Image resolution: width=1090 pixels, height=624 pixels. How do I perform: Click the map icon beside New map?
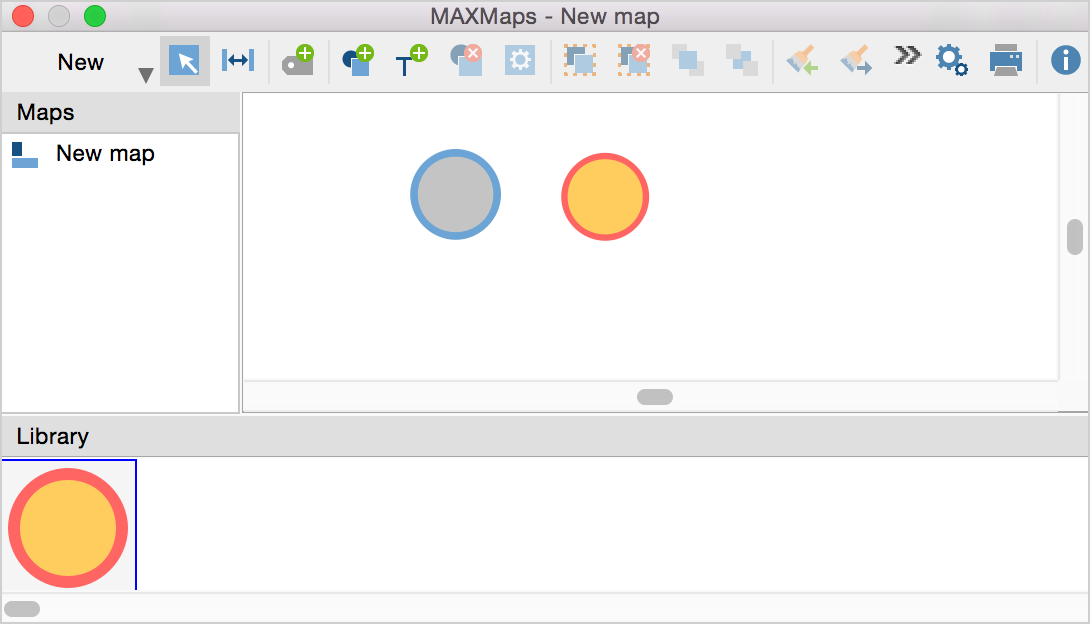tap(25, 155)
